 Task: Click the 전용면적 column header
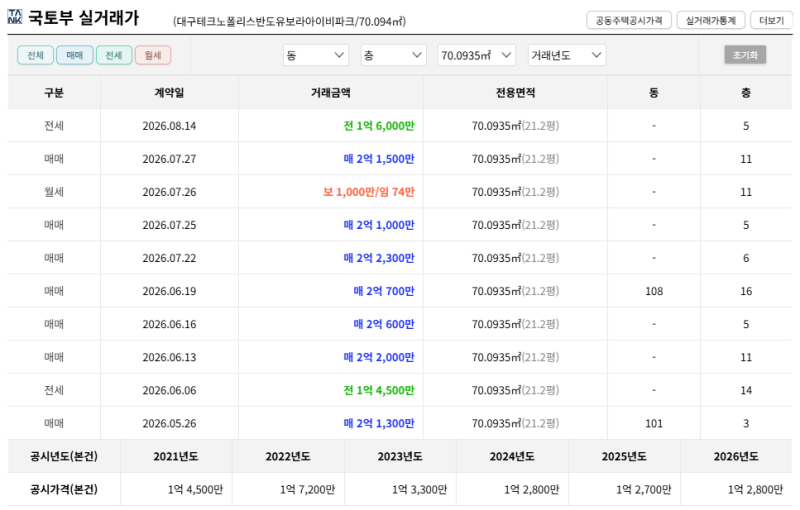click(515, 93)
